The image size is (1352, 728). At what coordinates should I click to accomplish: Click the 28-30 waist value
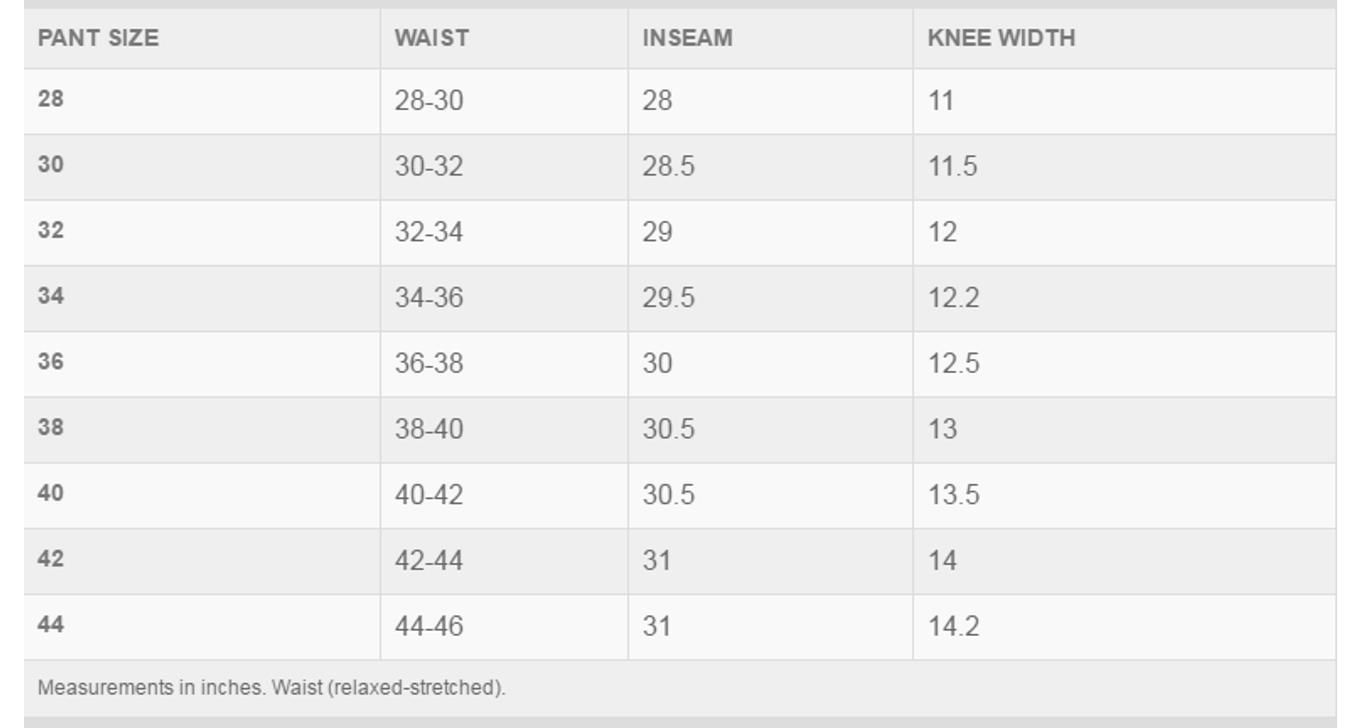(429, 100)
